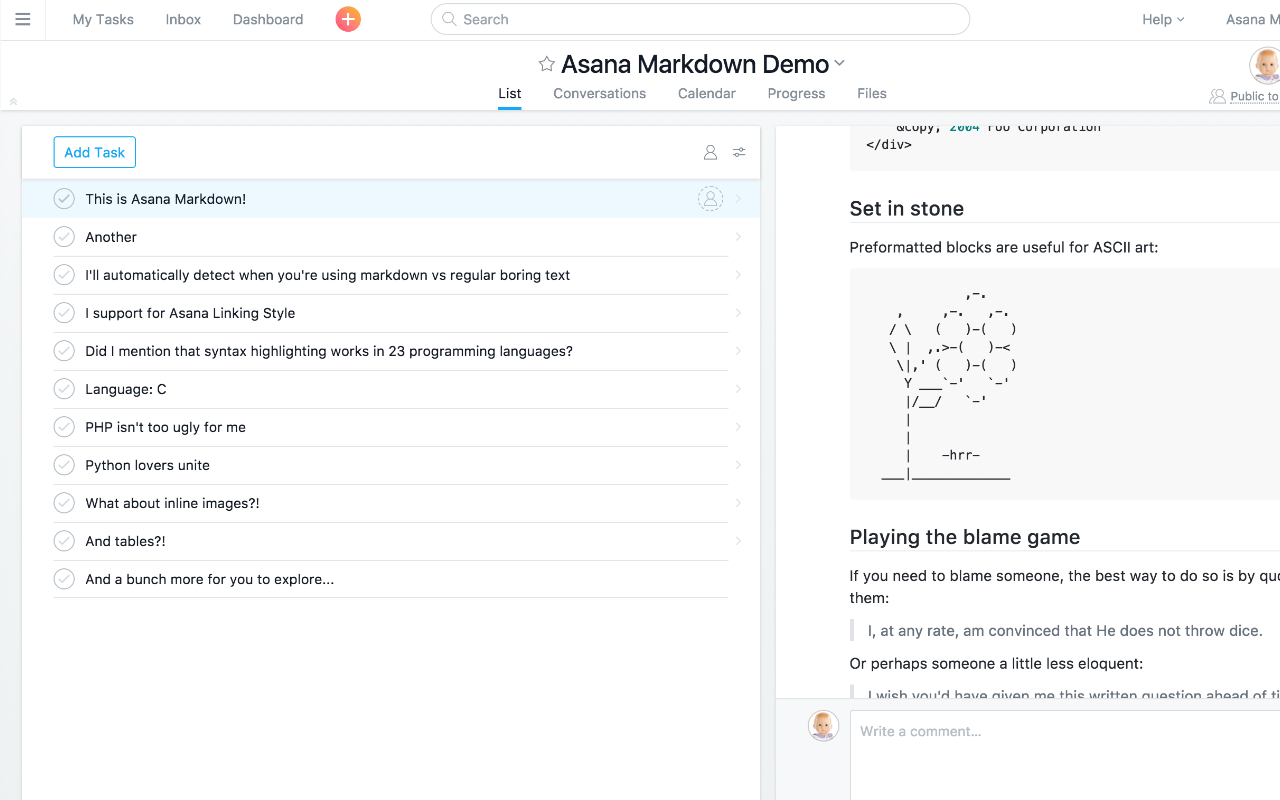This screenshot has width=1280, height=800.
Task: Click the orange quick-add plus icon
Action: (x=347, y=19)
